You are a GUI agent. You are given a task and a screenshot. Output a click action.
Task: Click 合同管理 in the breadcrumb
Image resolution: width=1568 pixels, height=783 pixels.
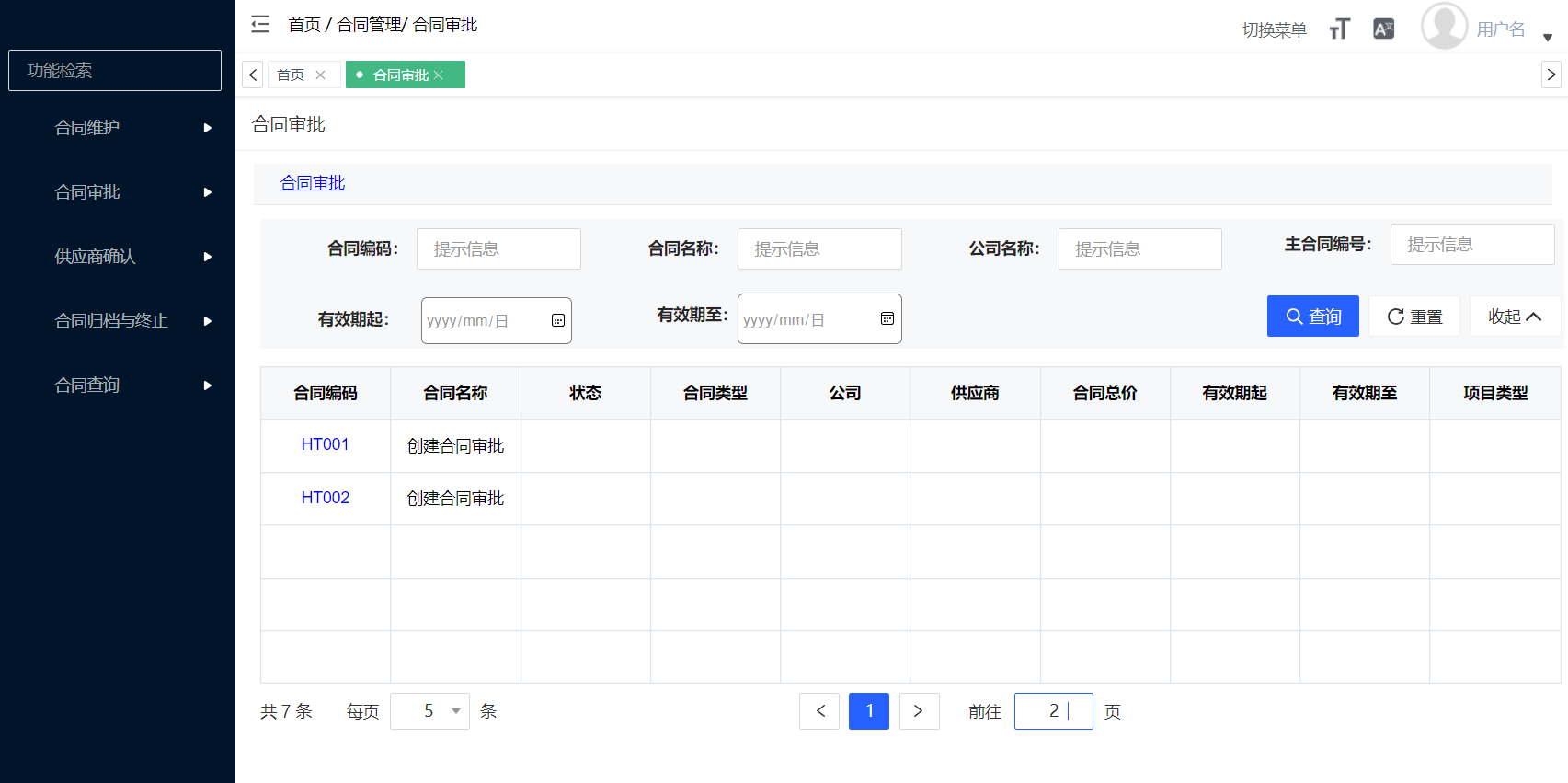tap(369, 25)
